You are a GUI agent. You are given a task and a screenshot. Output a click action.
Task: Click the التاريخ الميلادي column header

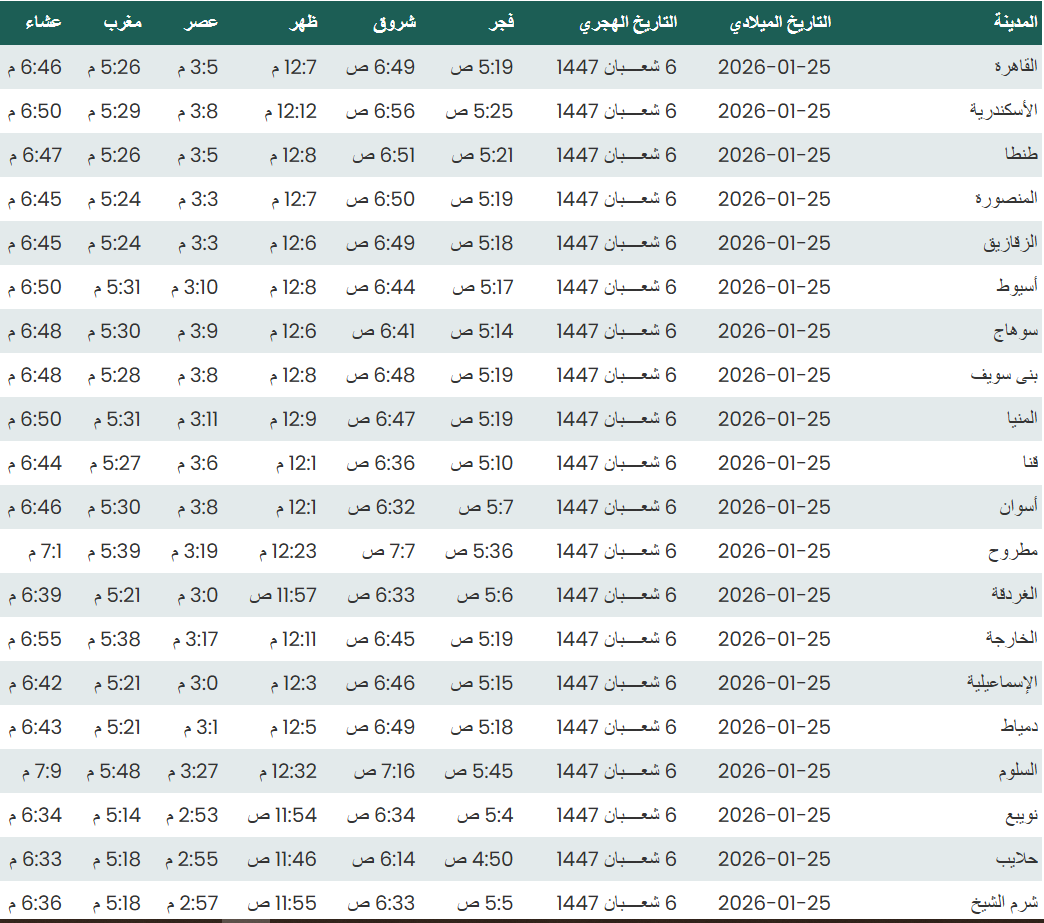click(780, 22)
